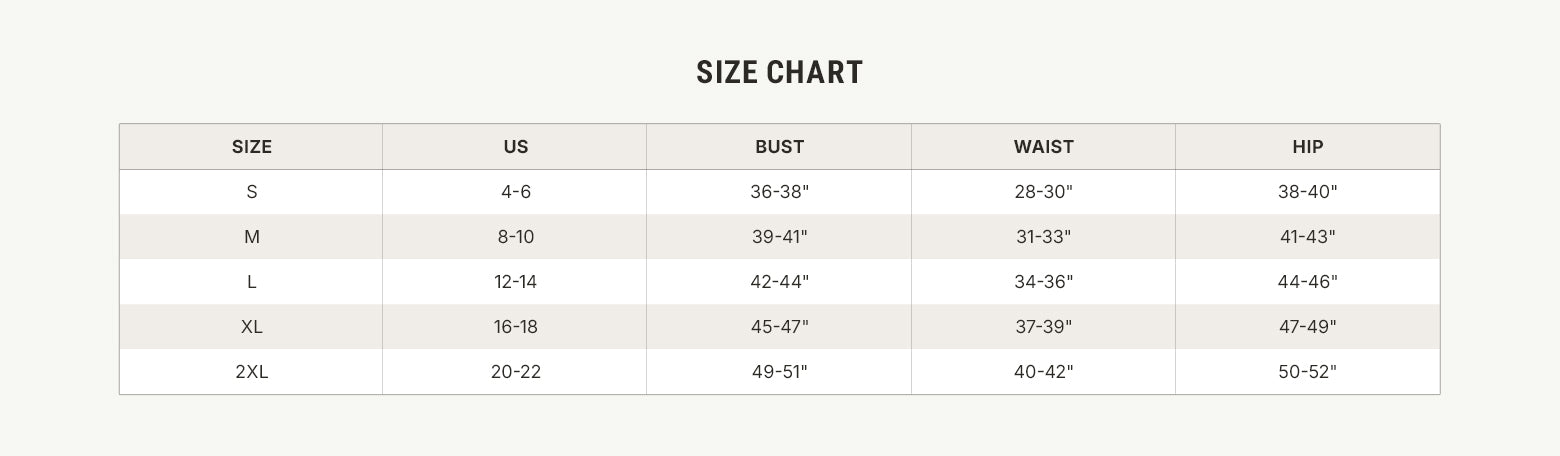1560x456 pixels.
Task: Click hip measurement 41-43" cell
Action: coord(1308,237)
